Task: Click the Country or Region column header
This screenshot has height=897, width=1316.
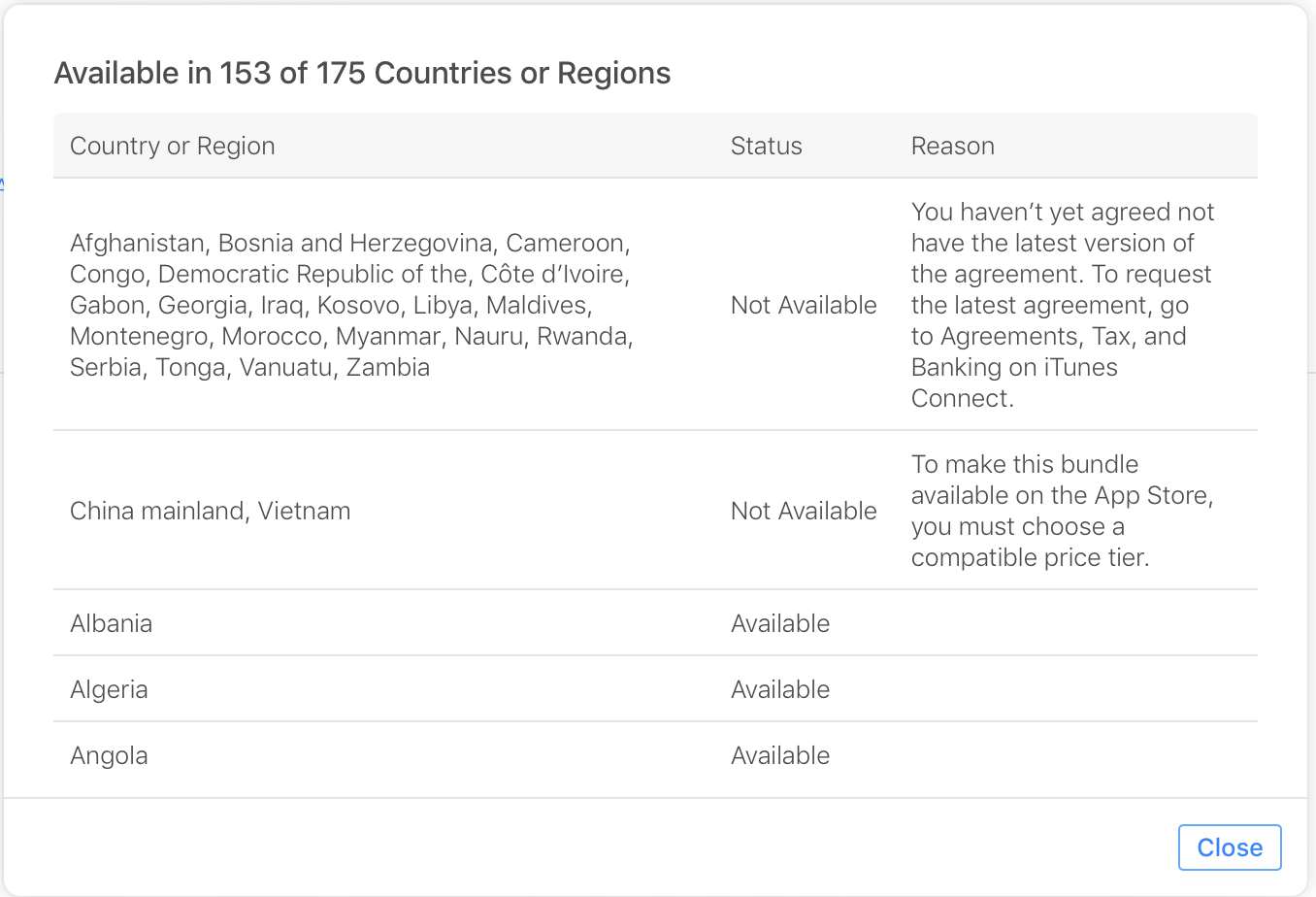Action: pos(172,146)
